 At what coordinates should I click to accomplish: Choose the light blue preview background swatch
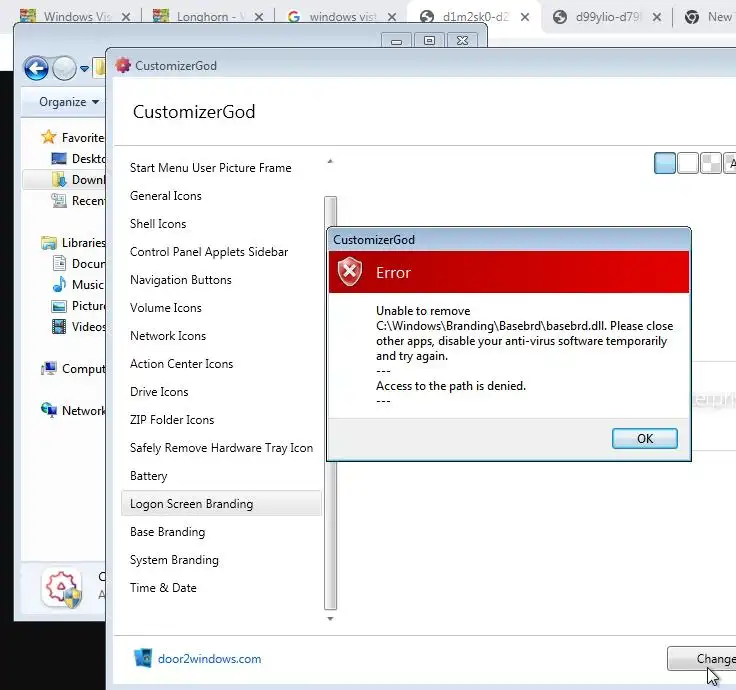pyautogui.click(x=665, y=163)
